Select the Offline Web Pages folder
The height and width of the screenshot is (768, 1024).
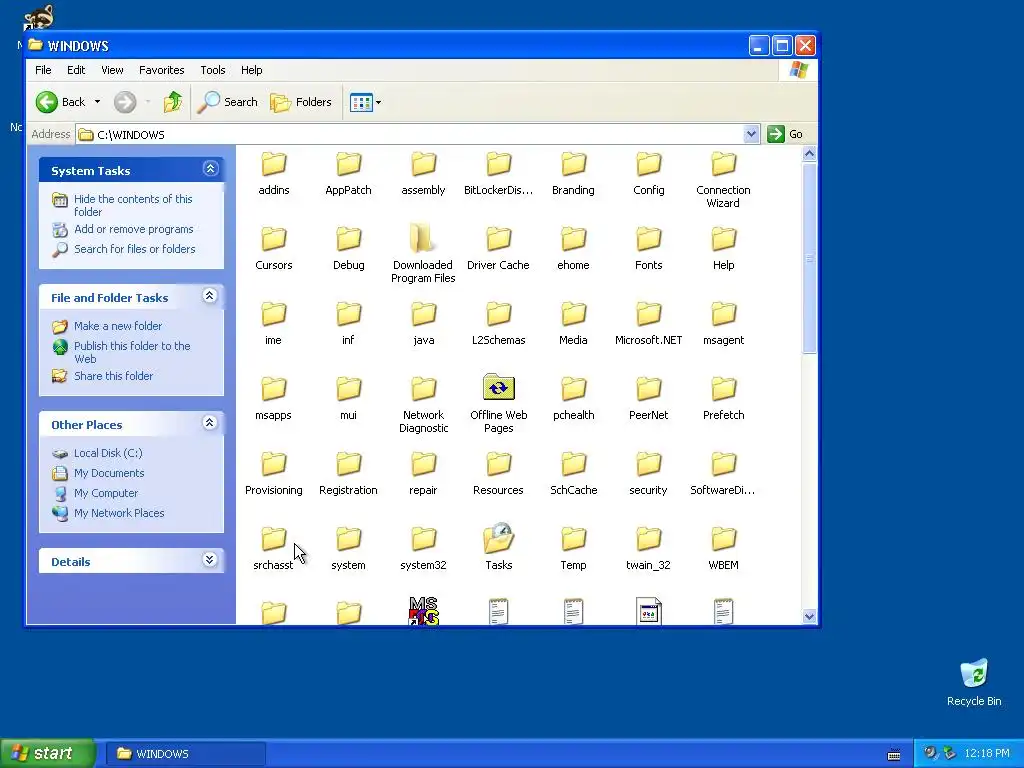[498, 403]
